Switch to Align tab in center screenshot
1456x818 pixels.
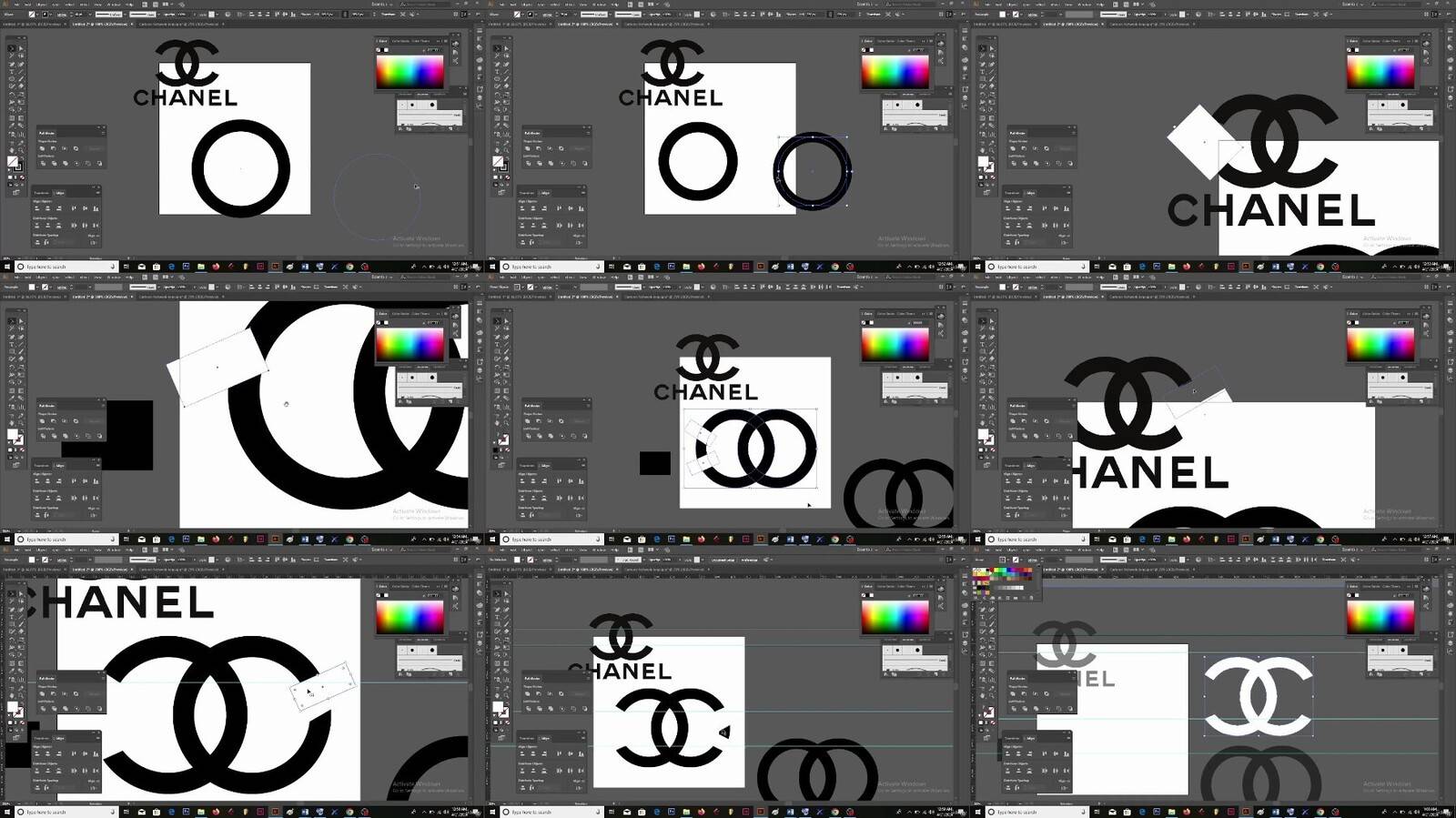click(545, 466)
